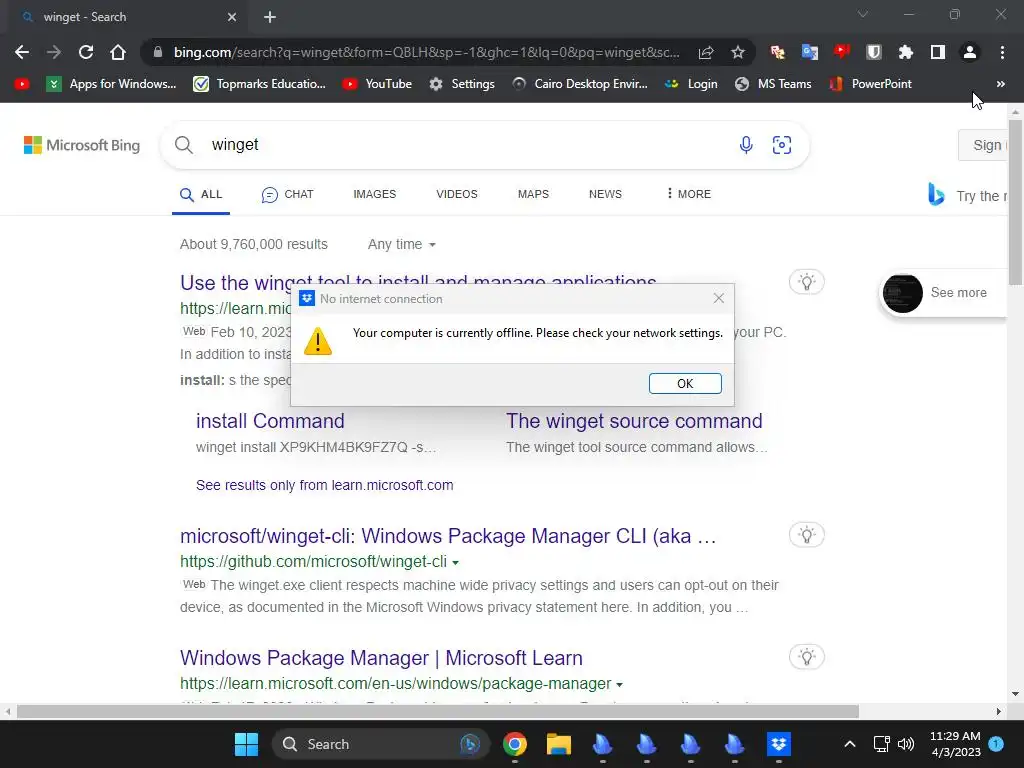Image resolution: width=1024 pixels, height=768 pixels.
Task: Show more bookmarks with the double chevron
Action: click(1000, 84)
